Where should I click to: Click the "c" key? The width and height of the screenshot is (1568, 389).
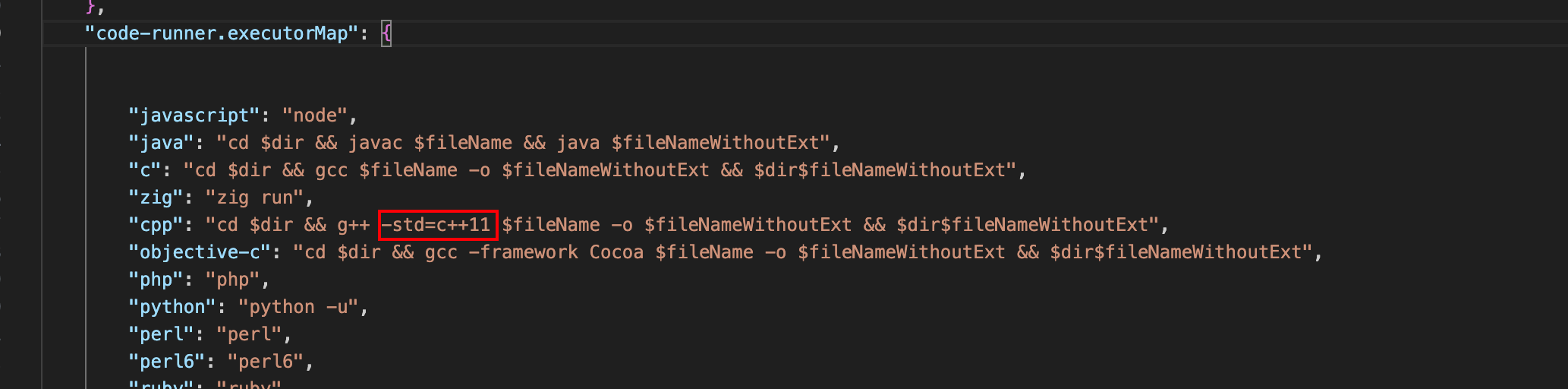point(145,170)
